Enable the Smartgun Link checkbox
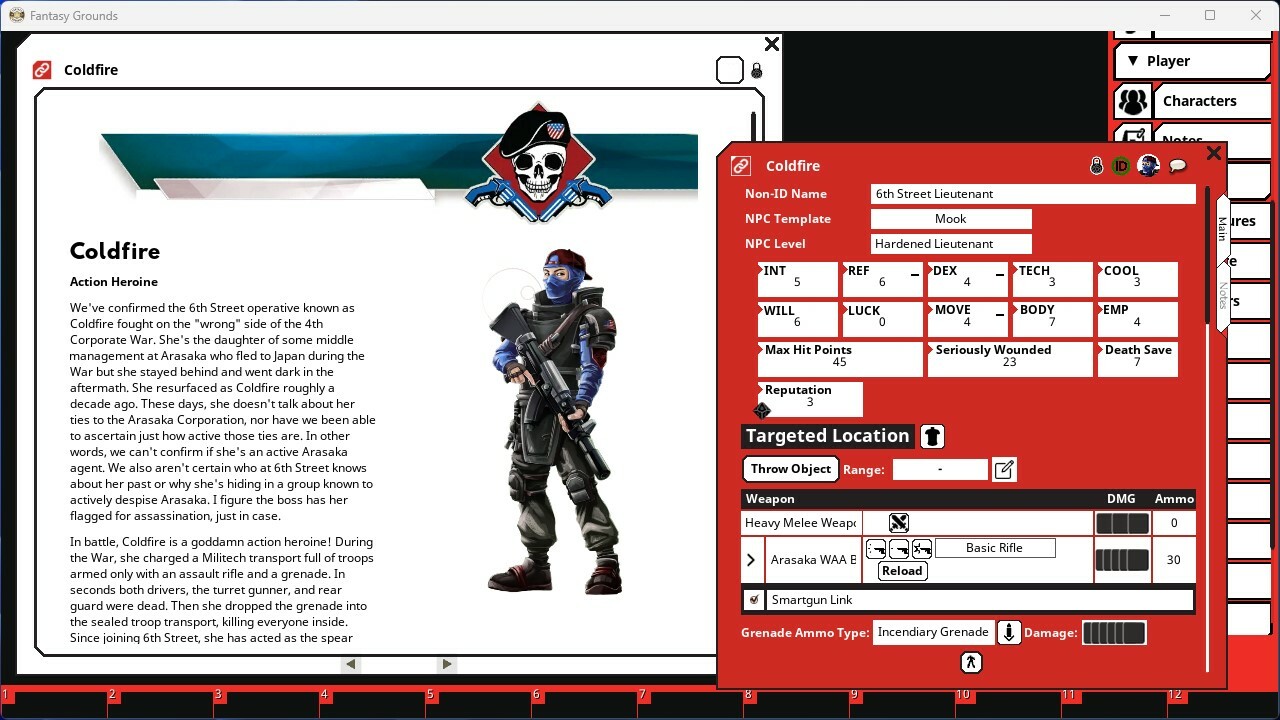This screenshot has width=1280, height=720. 753,599
